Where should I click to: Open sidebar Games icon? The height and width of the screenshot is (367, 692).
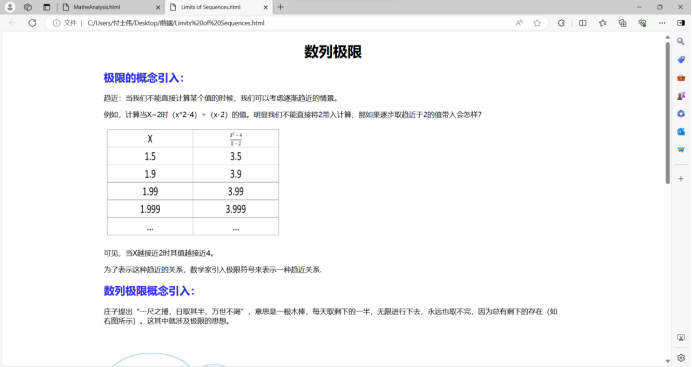681,96
